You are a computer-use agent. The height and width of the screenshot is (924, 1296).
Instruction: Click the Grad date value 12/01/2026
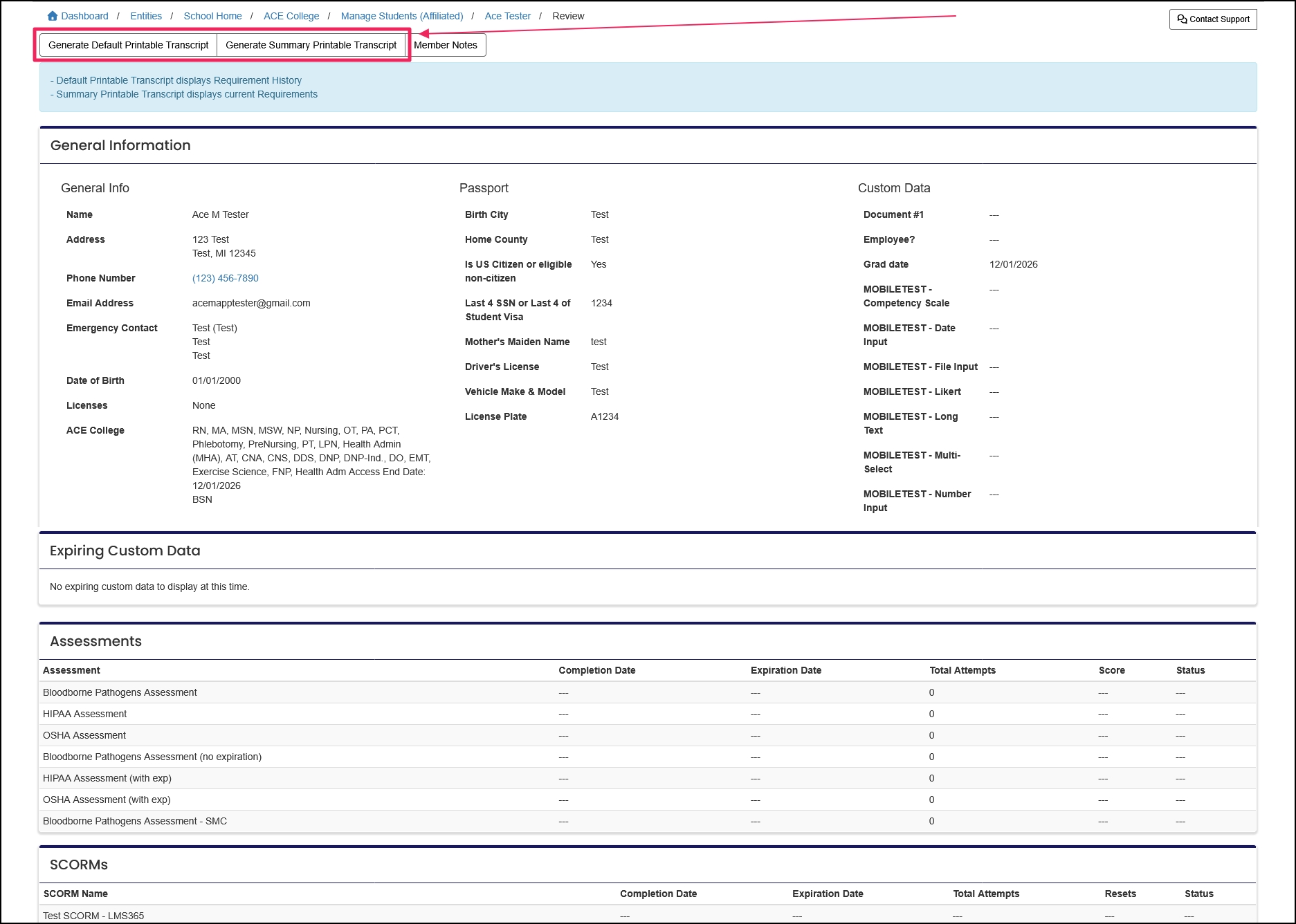tap(1014, 264)
